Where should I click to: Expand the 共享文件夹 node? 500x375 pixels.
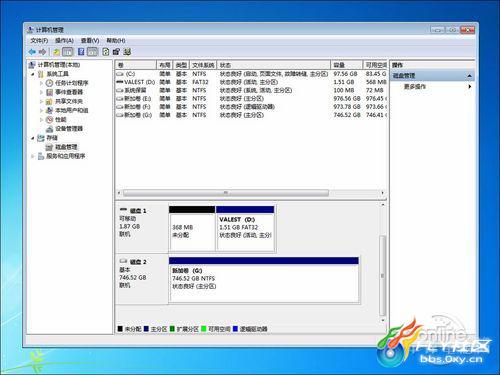point(41,101)
